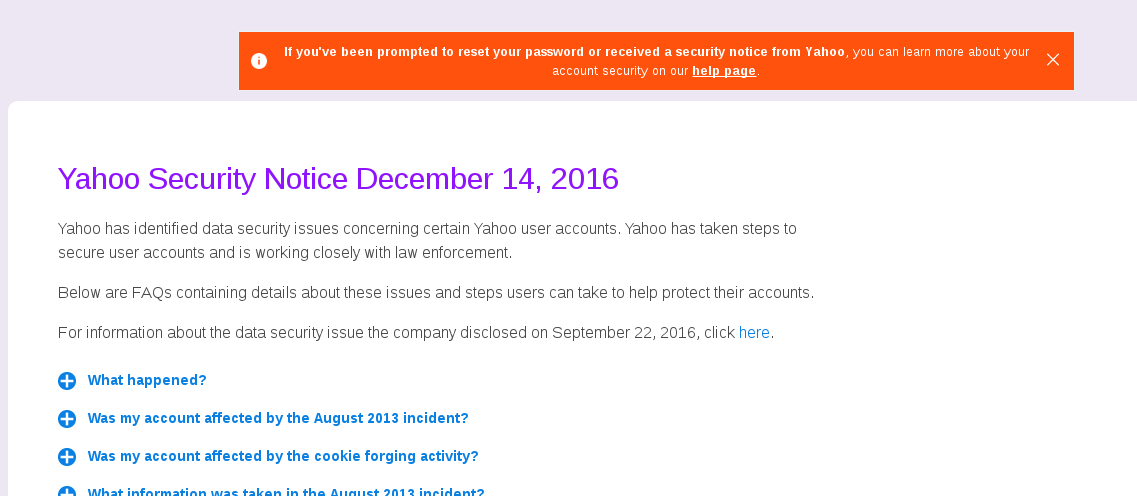The width and height of the screenshot is (1137, 496).
Task: Click "What information was taken in the August 2013 incident?"
Action: pos(286,492)
